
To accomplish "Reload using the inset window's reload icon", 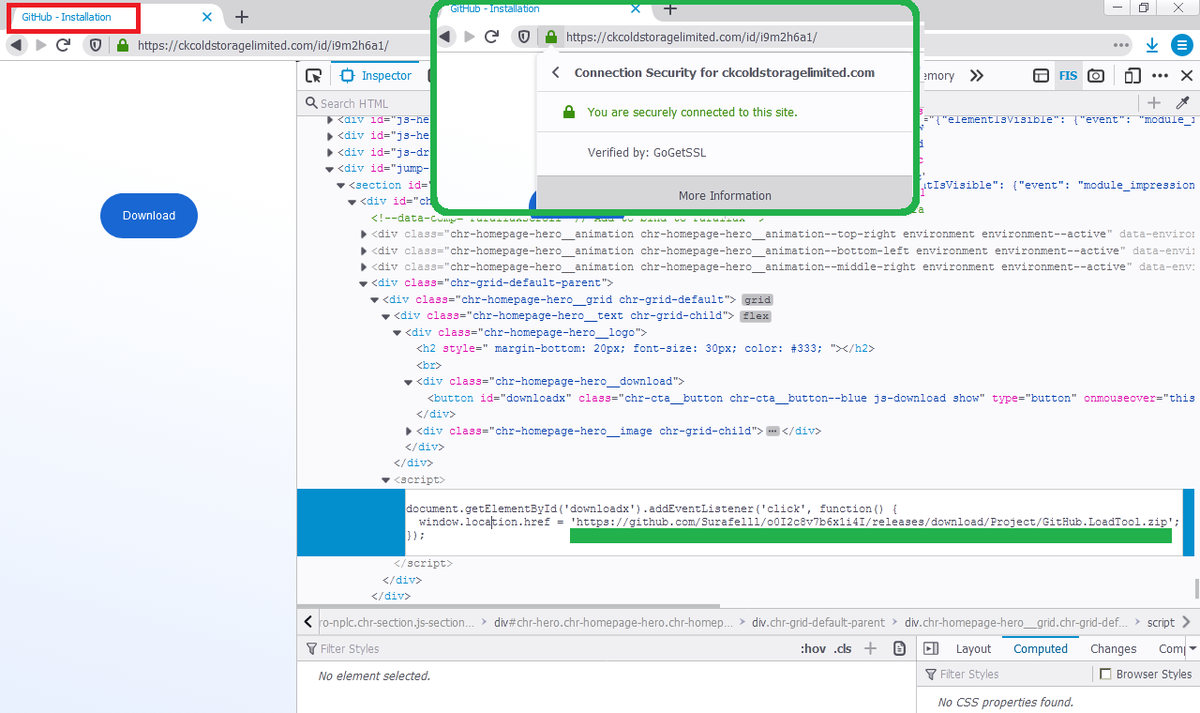I will tap(491, 36).
